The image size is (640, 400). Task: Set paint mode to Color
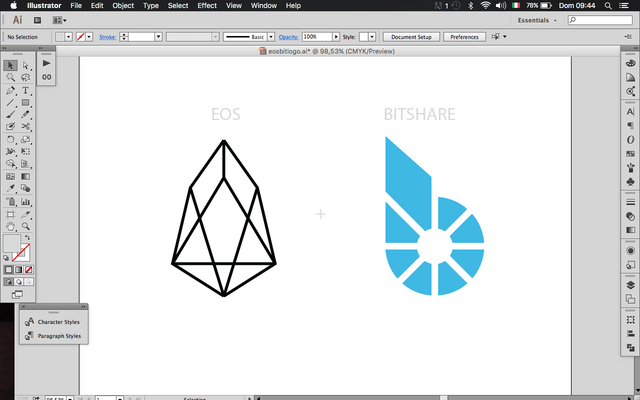coord(9,270)
